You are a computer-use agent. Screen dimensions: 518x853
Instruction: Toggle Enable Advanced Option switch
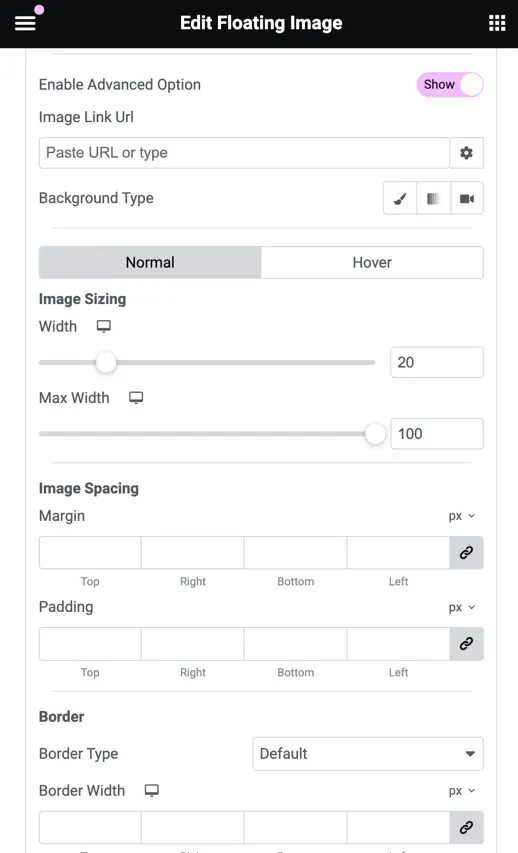450,85
